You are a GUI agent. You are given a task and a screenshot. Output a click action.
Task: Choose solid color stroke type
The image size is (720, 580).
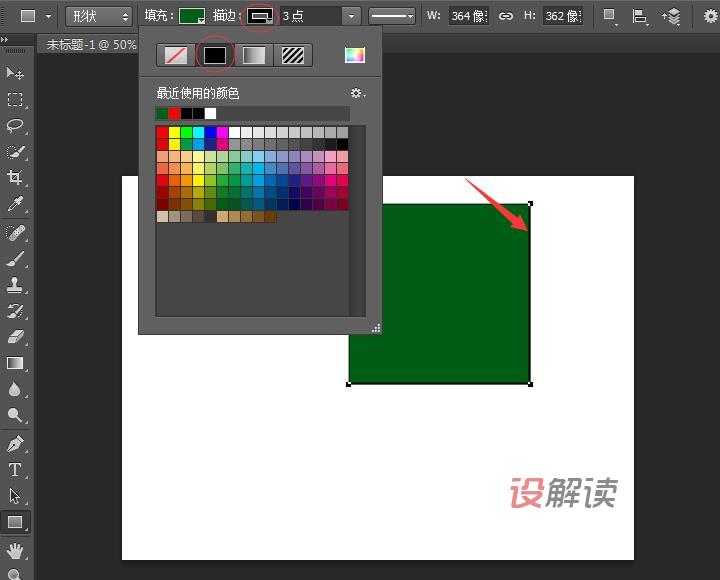click(x=215, y=55)
